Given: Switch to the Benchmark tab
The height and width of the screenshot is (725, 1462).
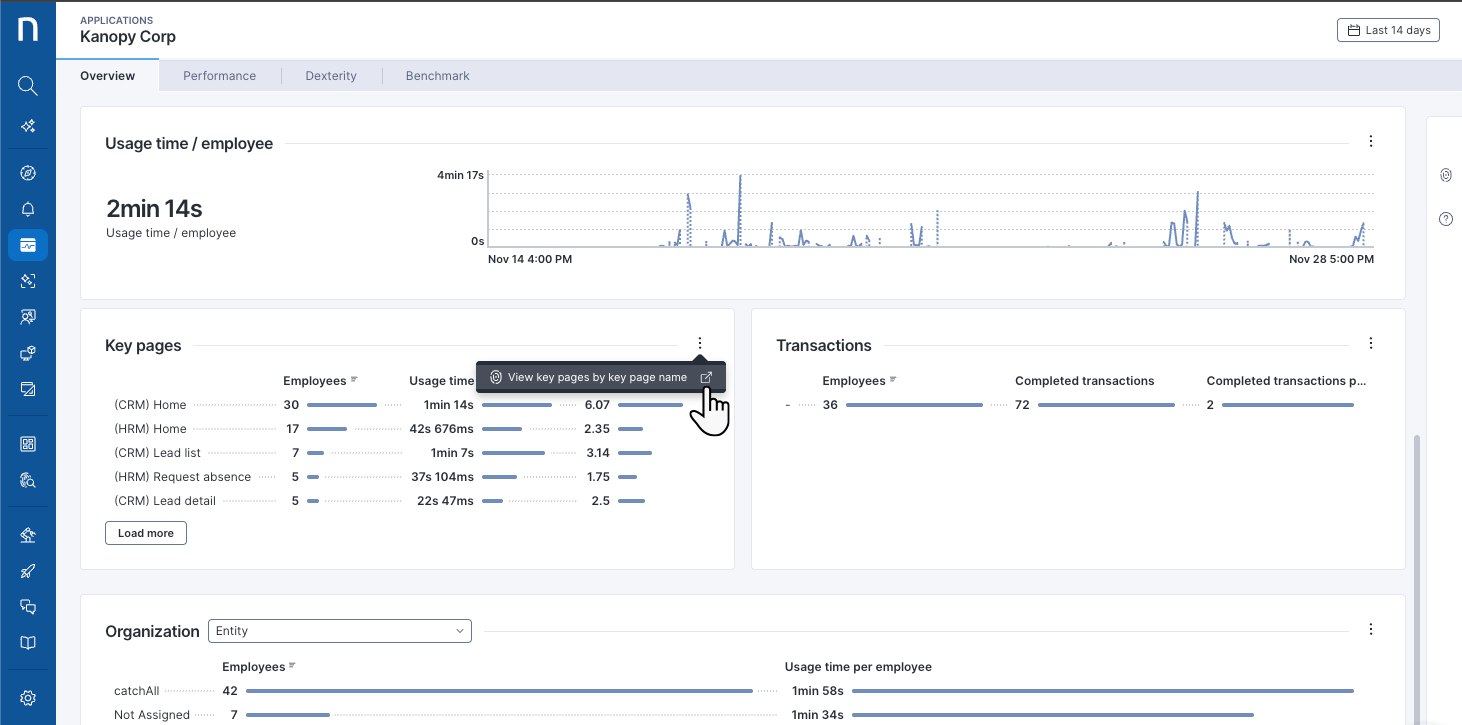Looking at the screenshot, I should pyautogui.click(x=437, y=76).
